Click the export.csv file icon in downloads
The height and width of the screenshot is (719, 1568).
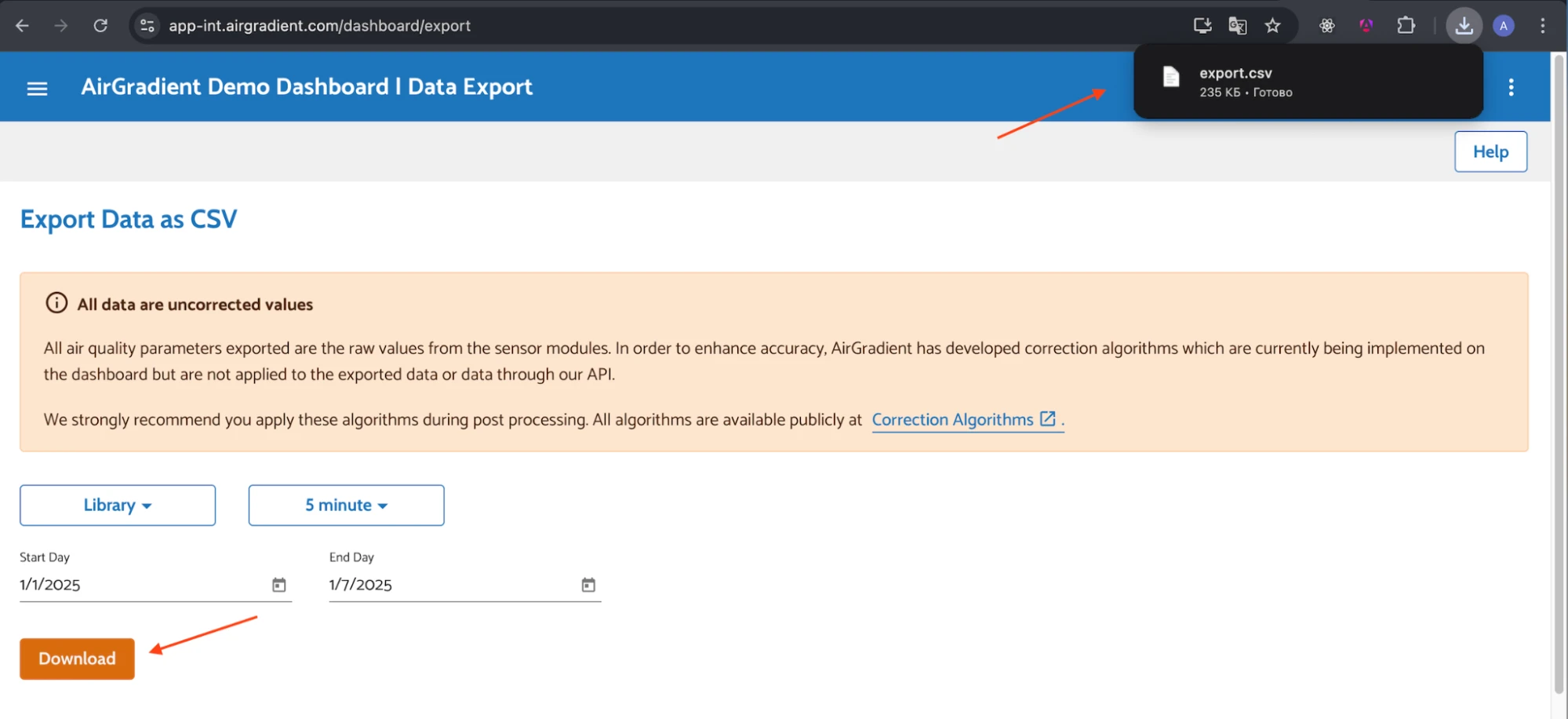[x=1171, y=77]
